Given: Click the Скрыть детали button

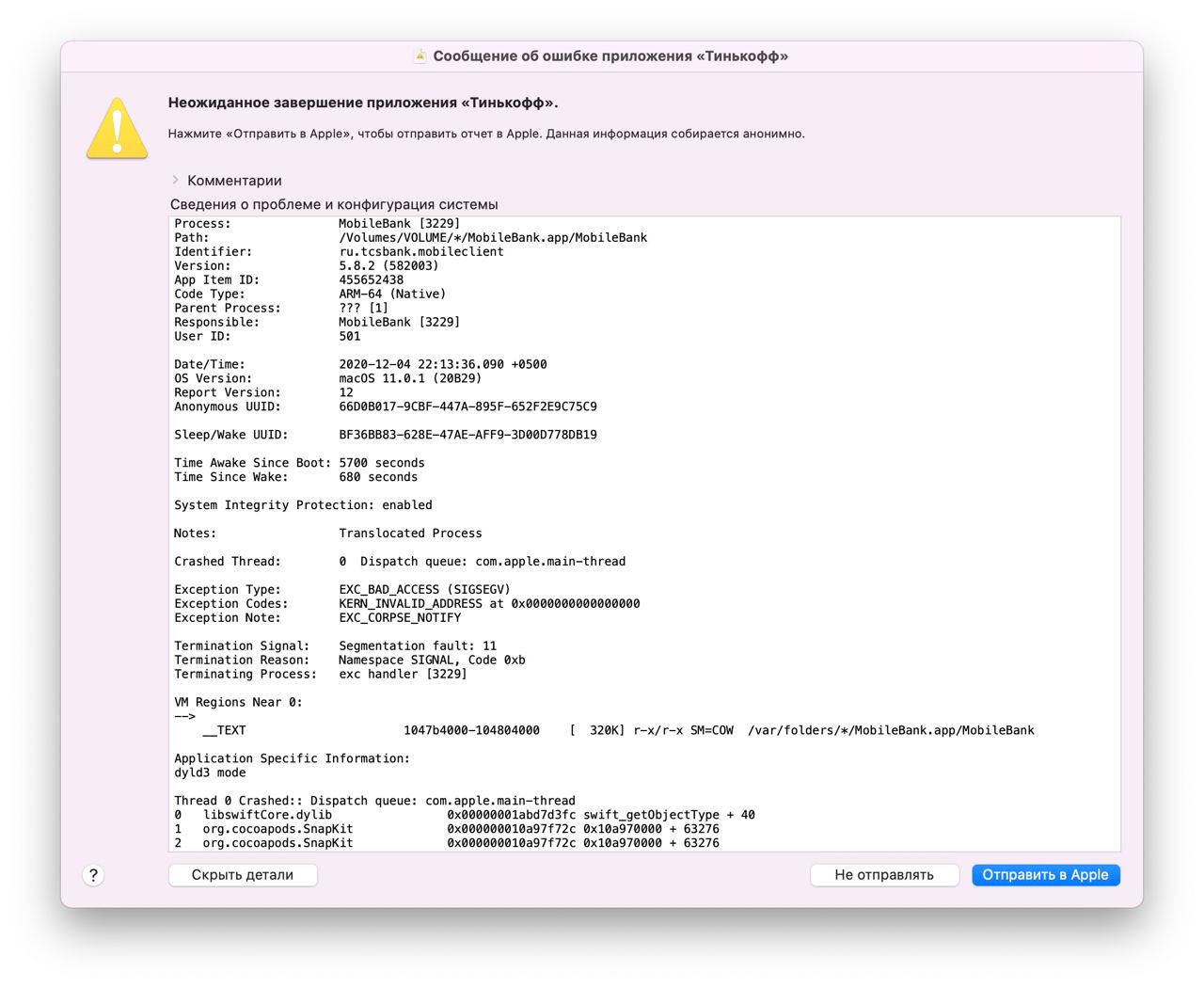Looking at the screenshot, I should (243, 875).
